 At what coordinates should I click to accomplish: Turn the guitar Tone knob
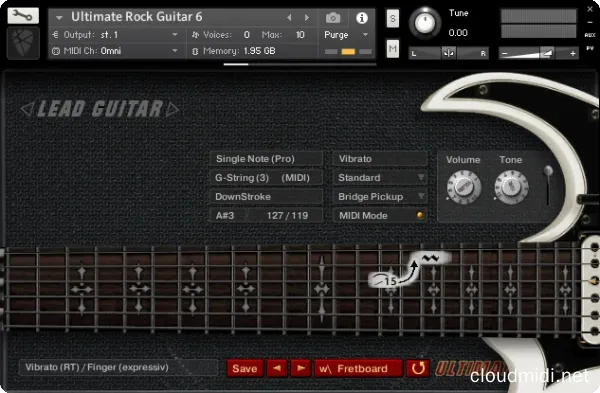[x=511, y=187]
